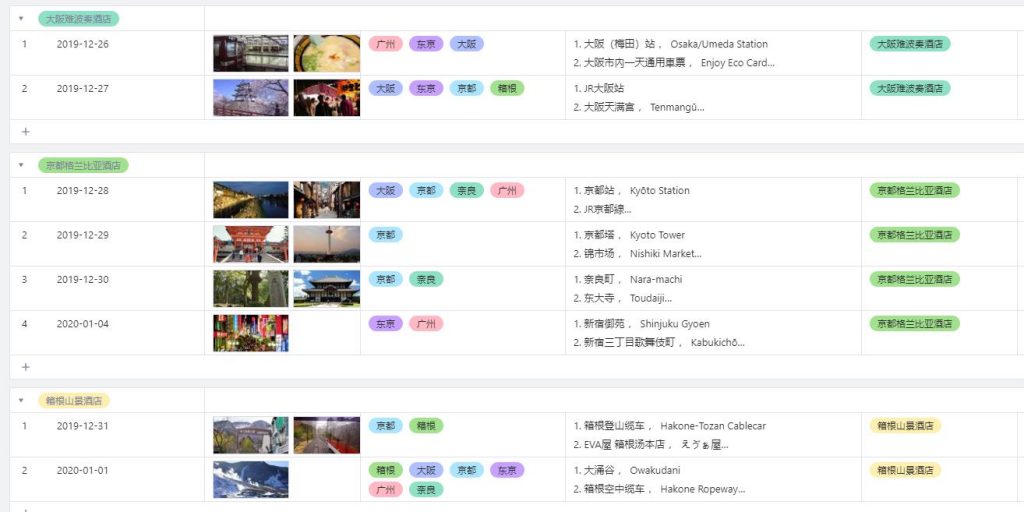Collapse the 大阪难波秦酒店 group
Screen dimensions: 1024x512
tap(22, 19)
